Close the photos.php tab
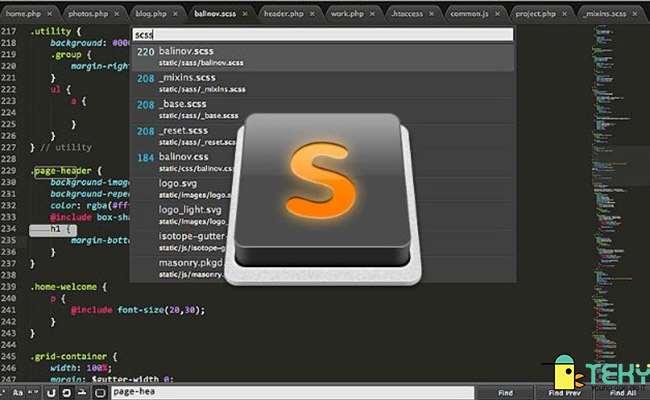 (x=117, y=14)
